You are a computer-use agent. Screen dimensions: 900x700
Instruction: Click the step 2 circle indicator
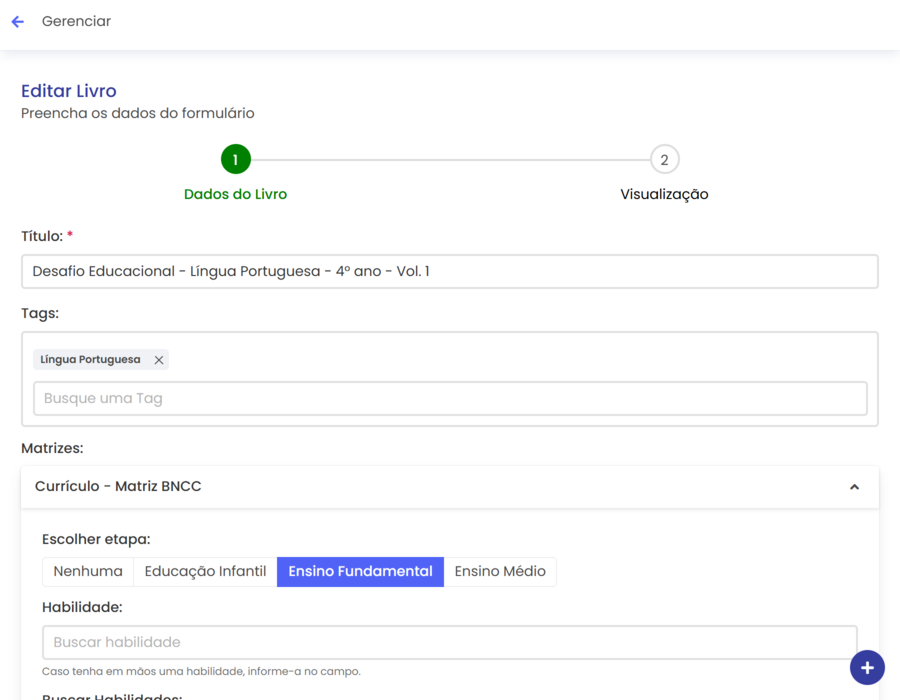664,160
